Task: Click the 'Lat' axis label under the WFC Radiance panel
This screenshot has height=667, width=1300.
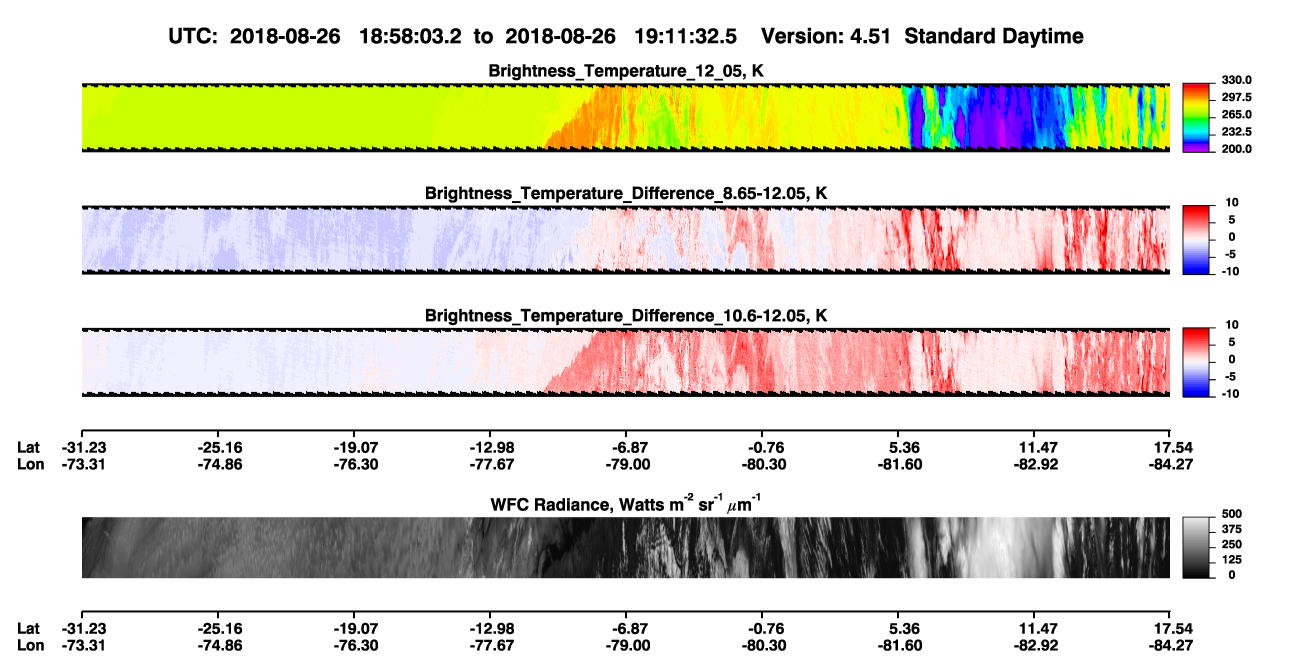Action: point(29,628)
